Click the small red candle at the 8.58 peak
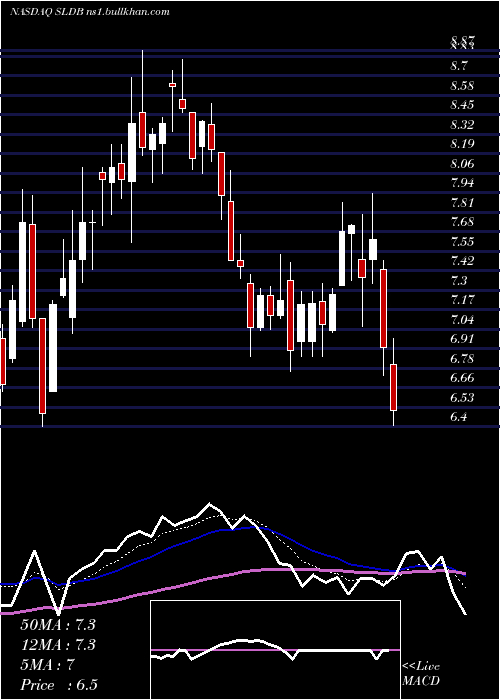The height and width of the screenshot is (700, 500). pyautogui.click(x=172, y=84)
